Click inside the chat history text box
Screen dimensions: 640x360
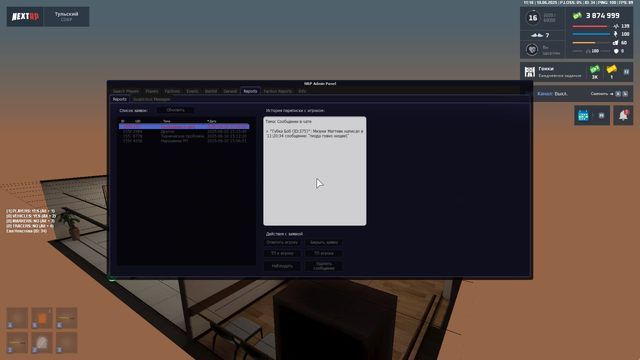(x=315, y=171)
